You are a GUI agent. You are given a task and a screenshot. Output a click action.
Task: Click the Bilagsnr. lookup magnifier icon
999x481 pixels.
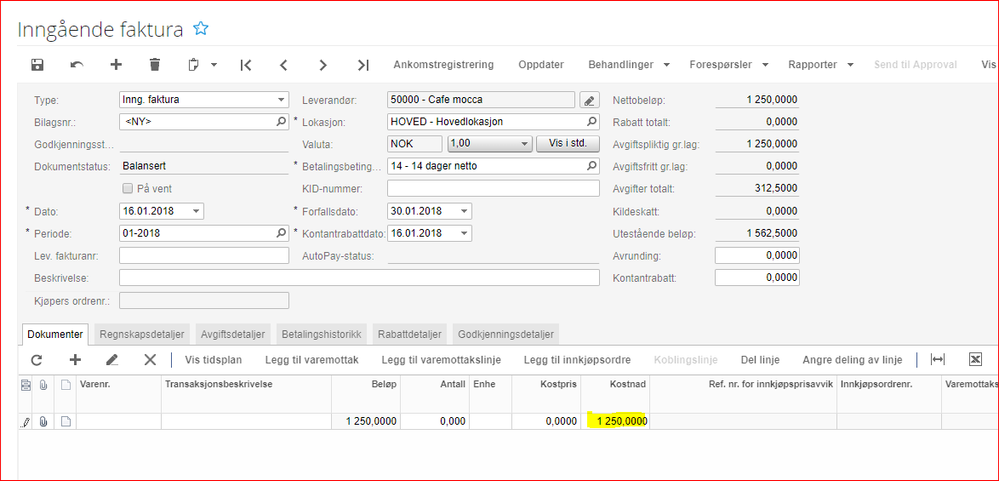coord(281,121)
